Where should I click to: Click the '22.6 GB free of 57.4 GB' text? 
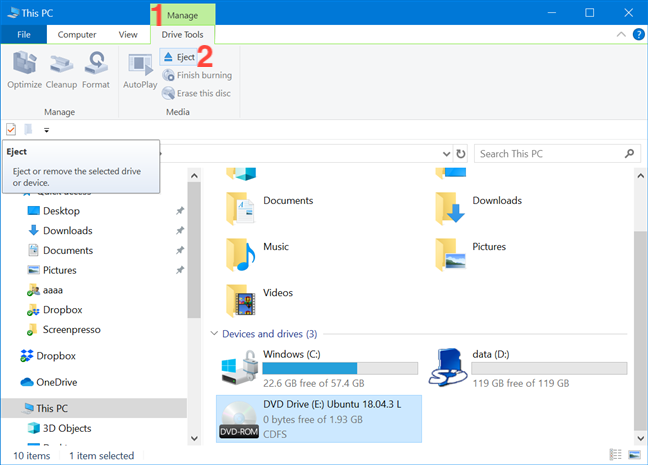[x=314, y=384]
